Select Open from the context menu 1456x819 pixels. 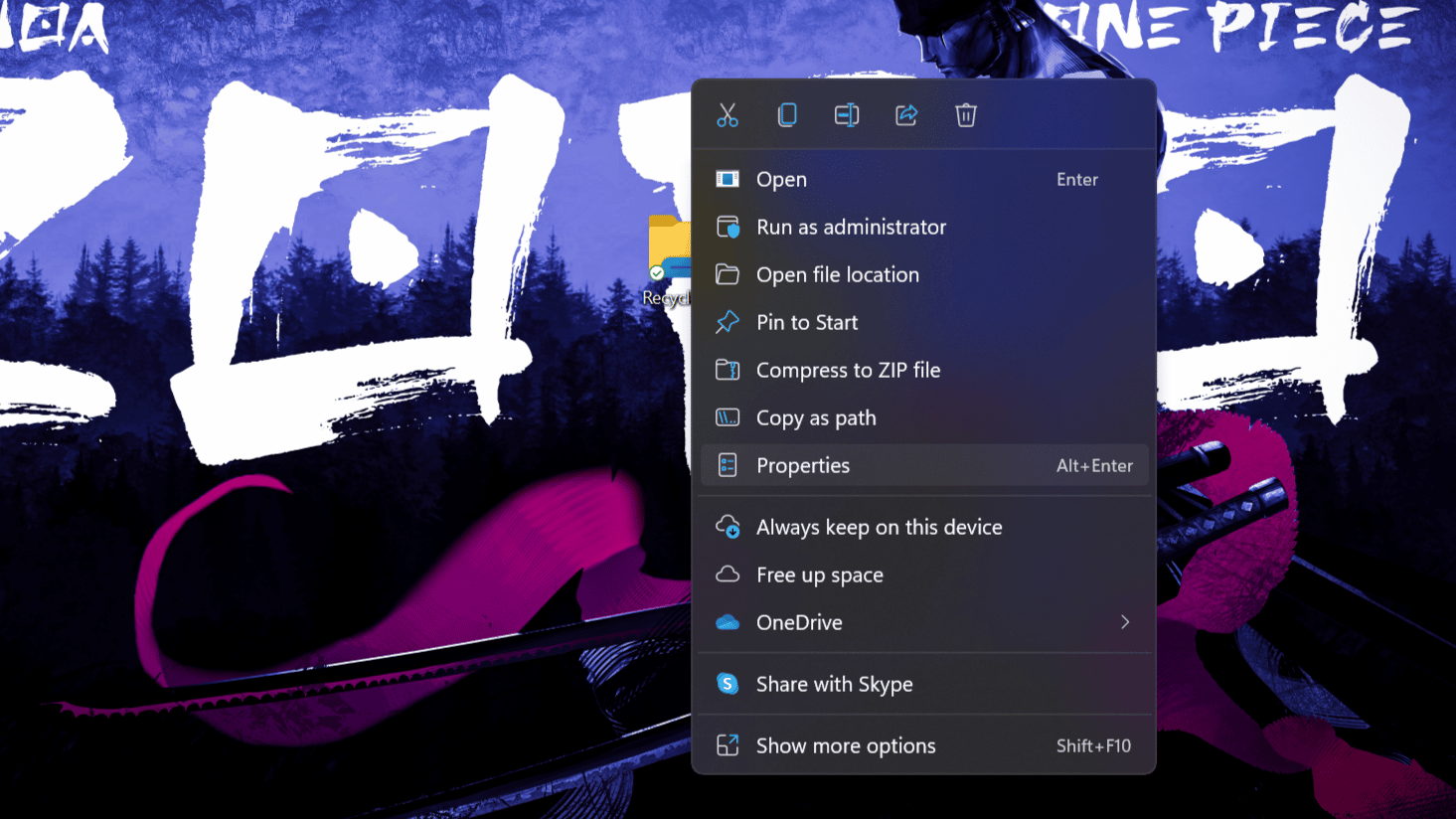coord(781,180)
